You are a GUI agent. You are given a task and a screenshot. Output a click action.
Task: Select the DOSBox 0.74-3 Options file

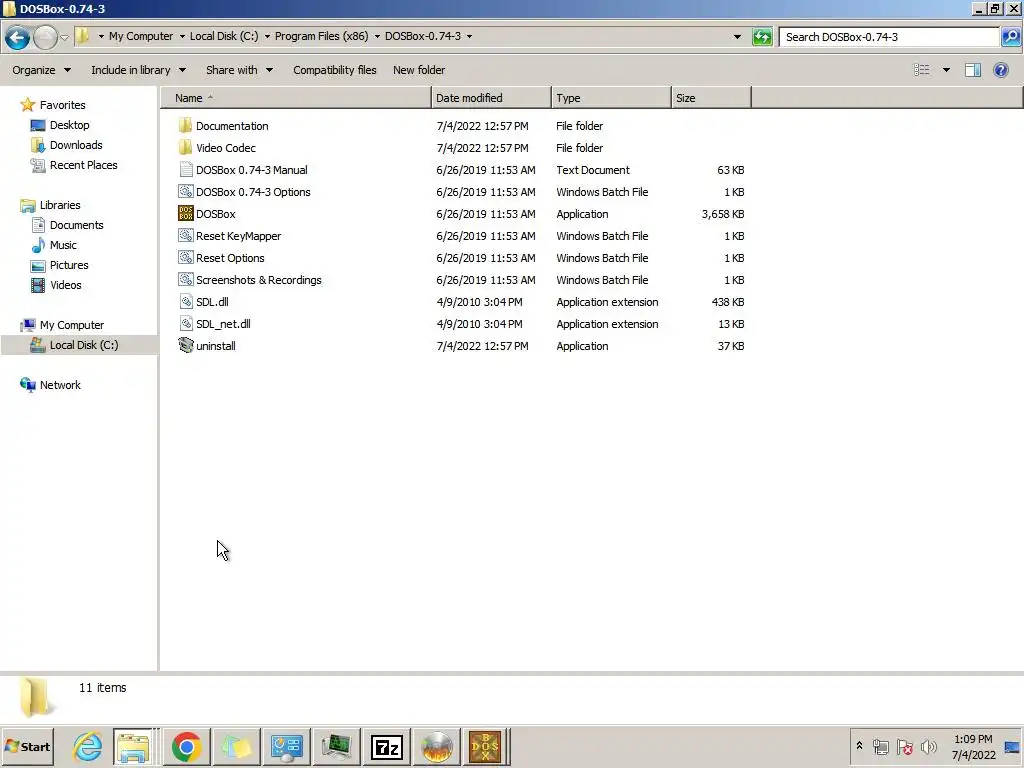(x=253, y=192)
